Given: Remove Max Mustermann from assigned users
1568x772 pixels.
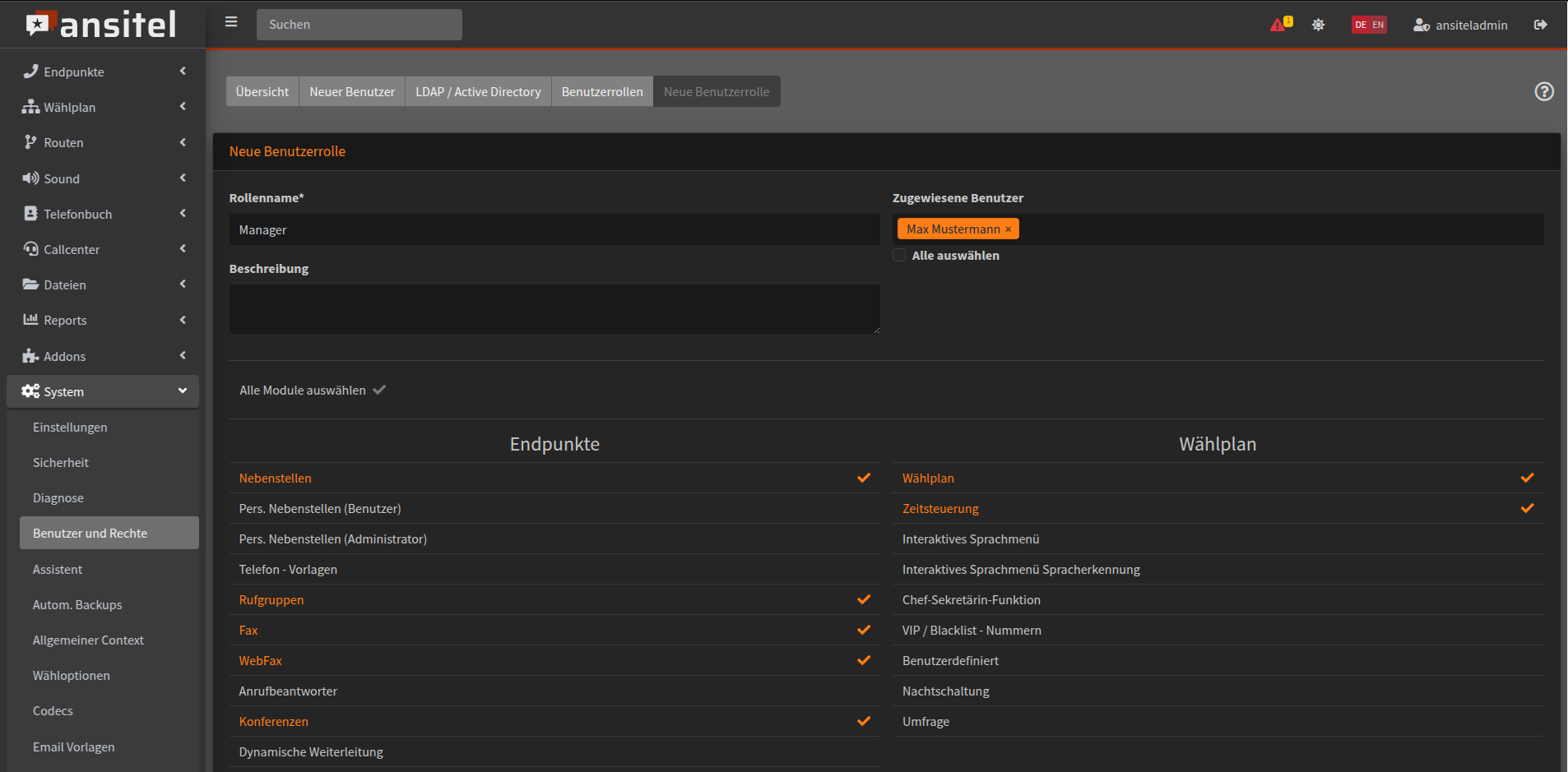Looking at the screenshot, I should pyautogui.click(x=1008, y=229).
